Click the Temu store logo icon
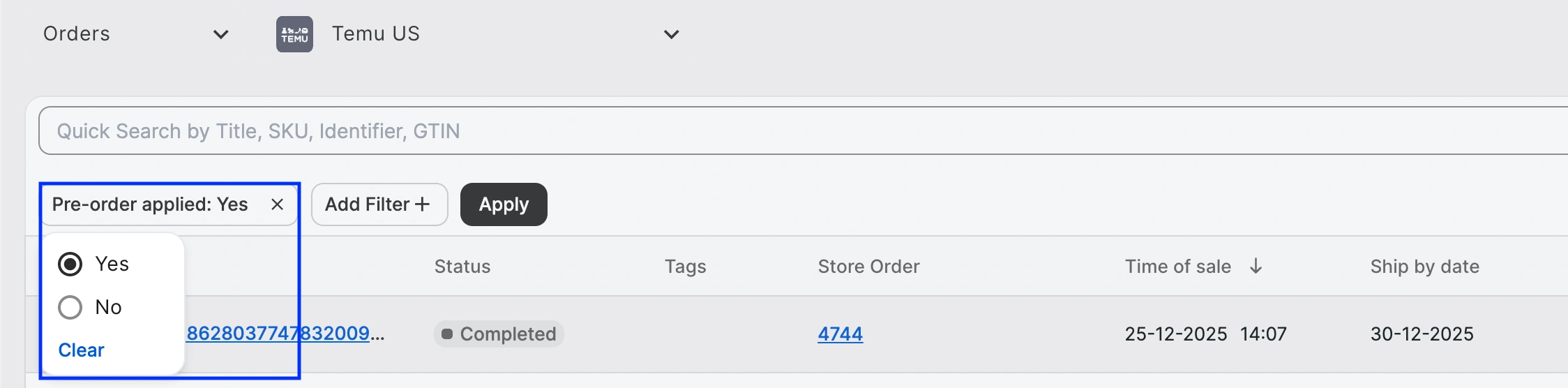Screen dimensions: 1568x388 (294, 34)
